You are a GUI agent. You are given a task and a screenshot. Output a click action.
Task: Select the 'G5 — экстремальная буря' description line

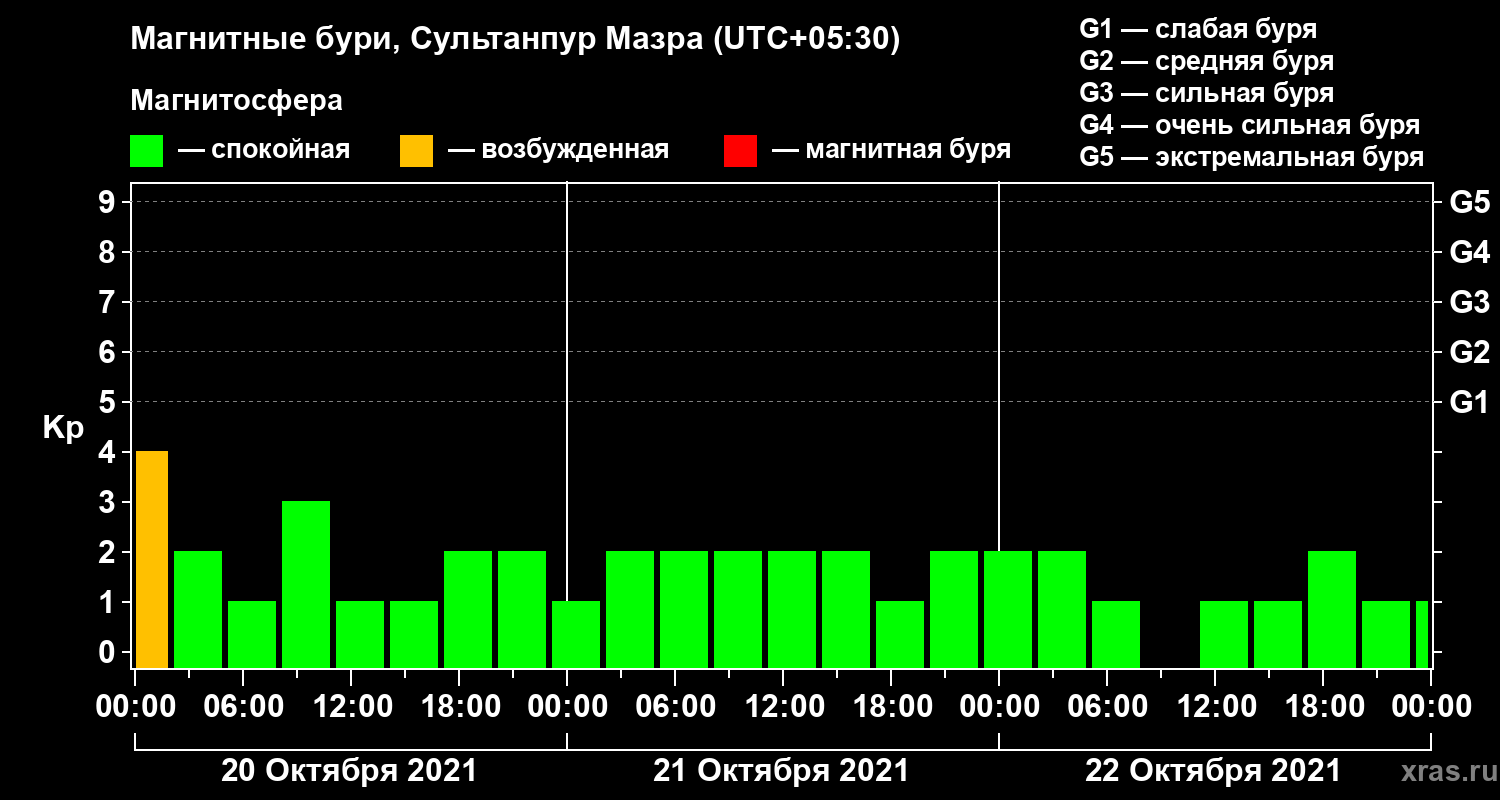1252,157
